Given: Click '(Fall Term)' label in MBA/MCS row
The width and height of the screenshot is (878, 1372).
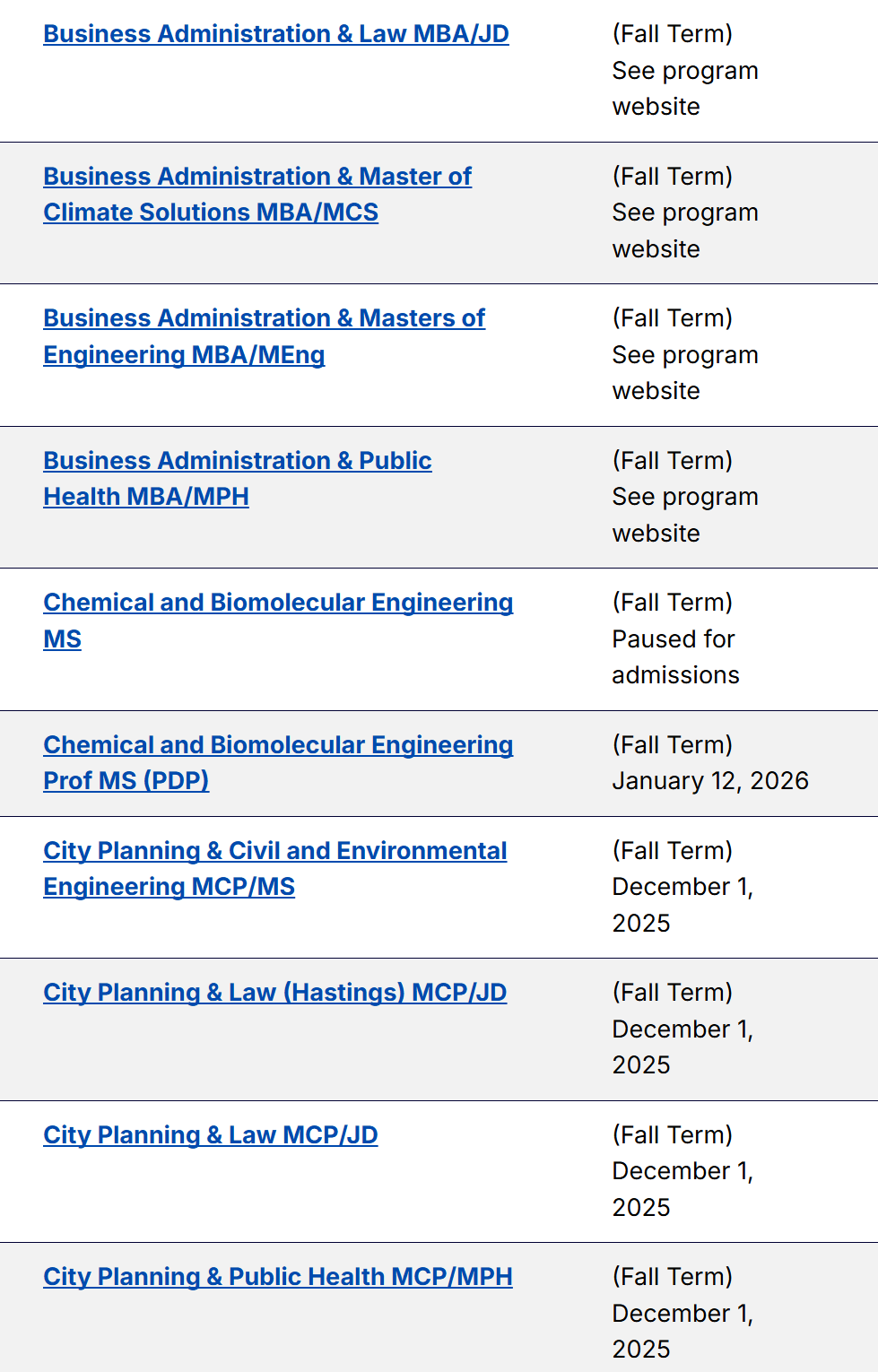Looking at the screenshot, I should pos(672,177).
